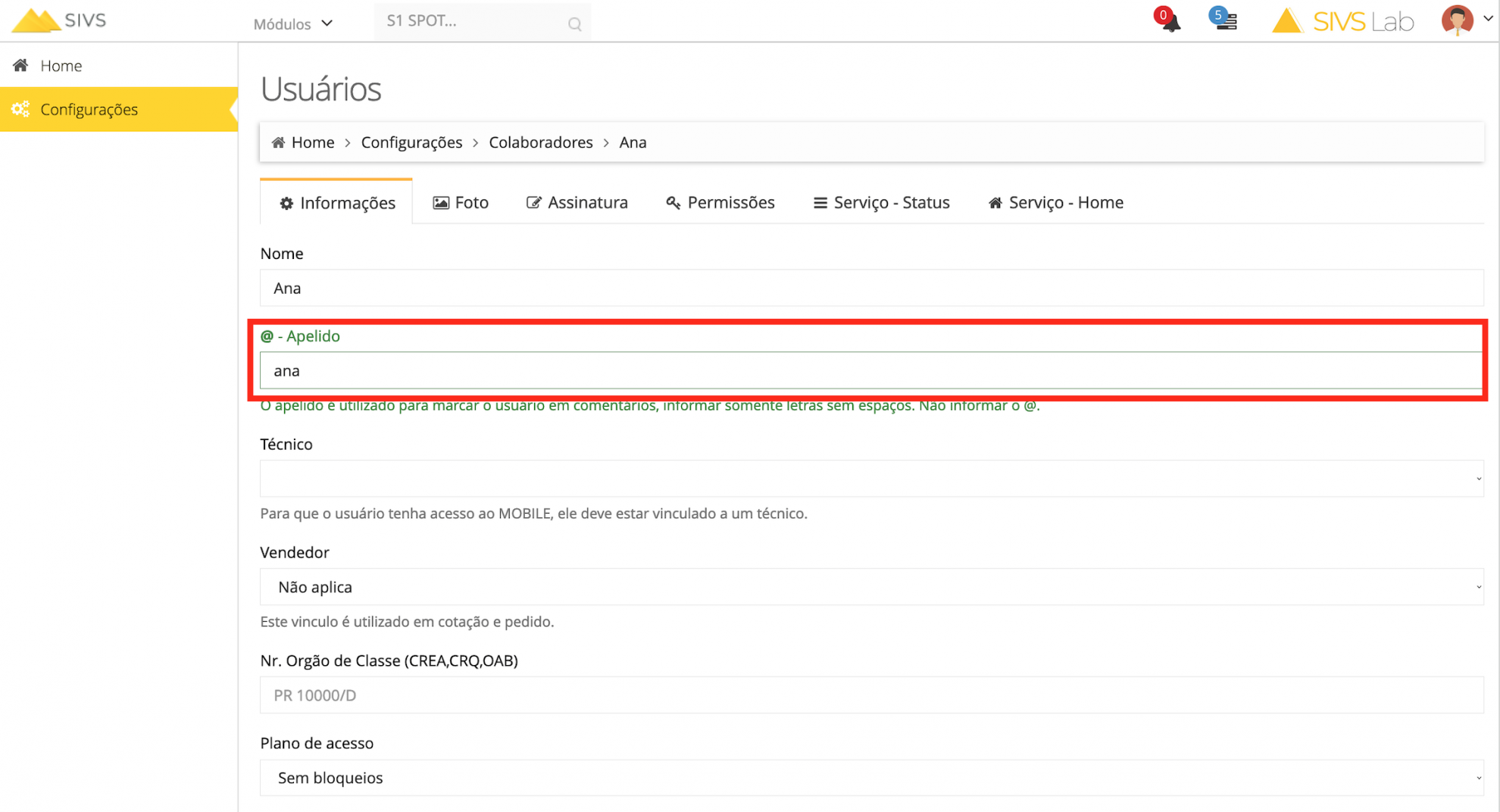Switch to the Foto tab
1500x812 pixels.
coord(460,202)
